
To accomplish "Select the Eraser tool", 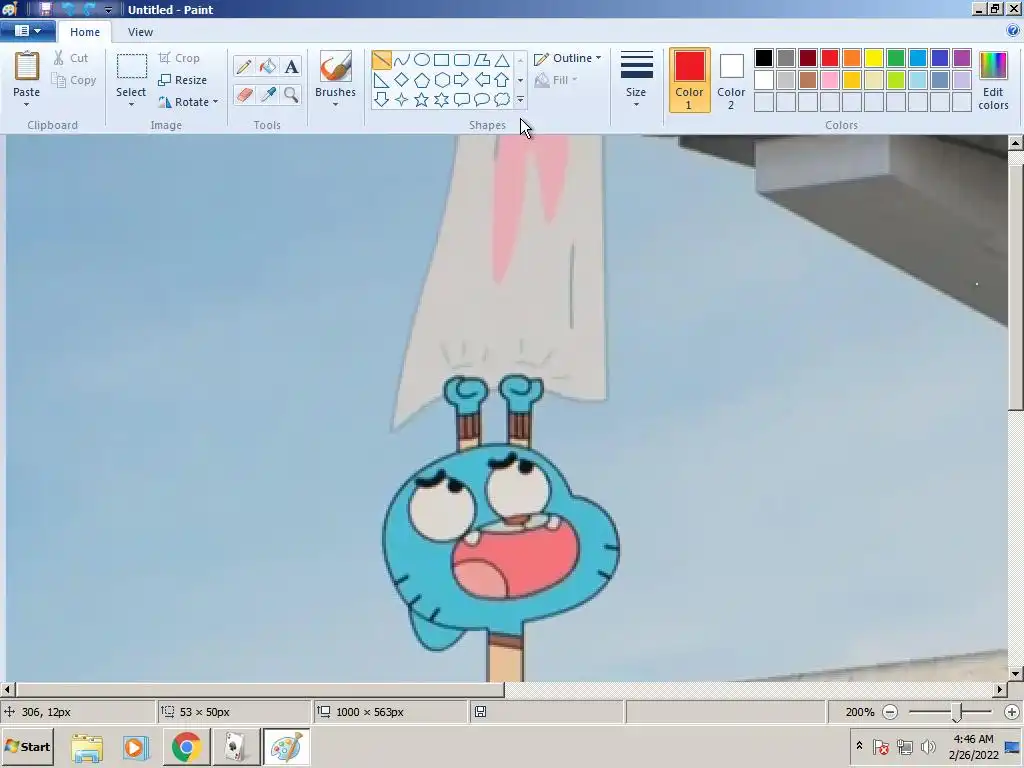I will tap(244, 95).
